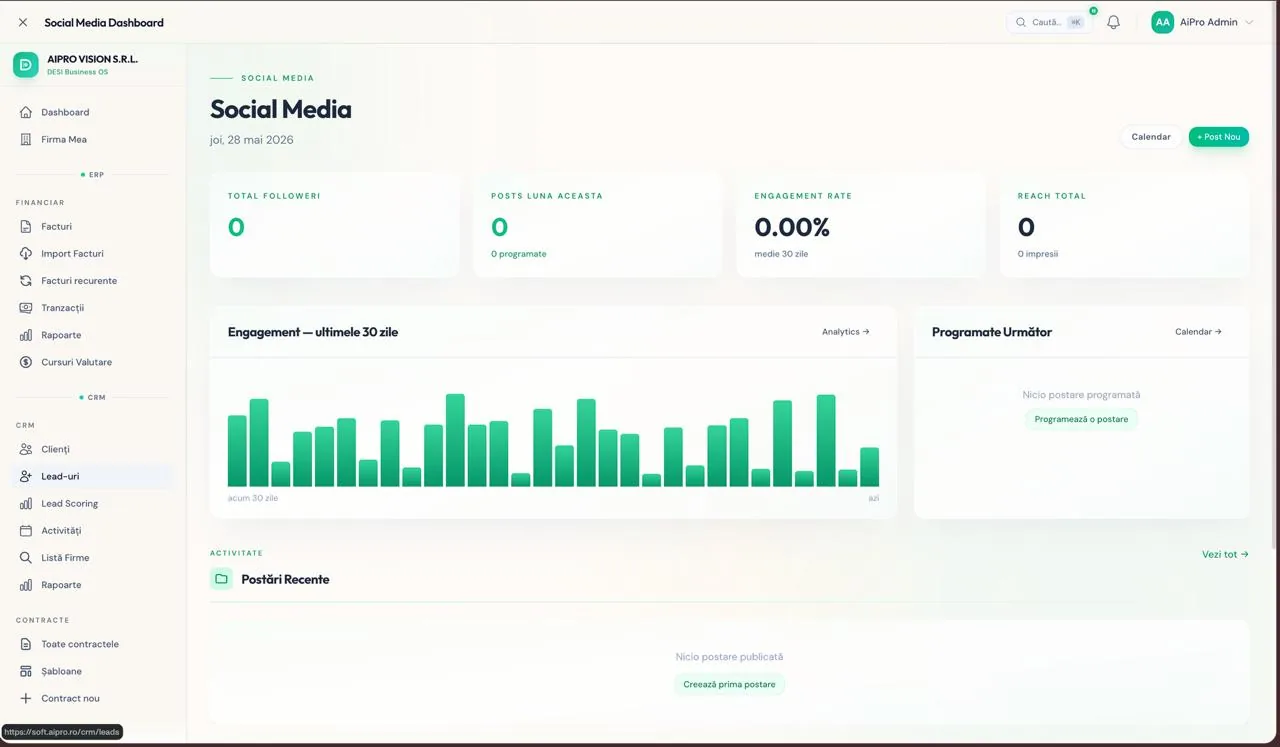Image resolution: width=1280 pixels, height=747 pixels.
Task: Open Calendar → link in Programate Următor
Action: [x=1198, y=332]
